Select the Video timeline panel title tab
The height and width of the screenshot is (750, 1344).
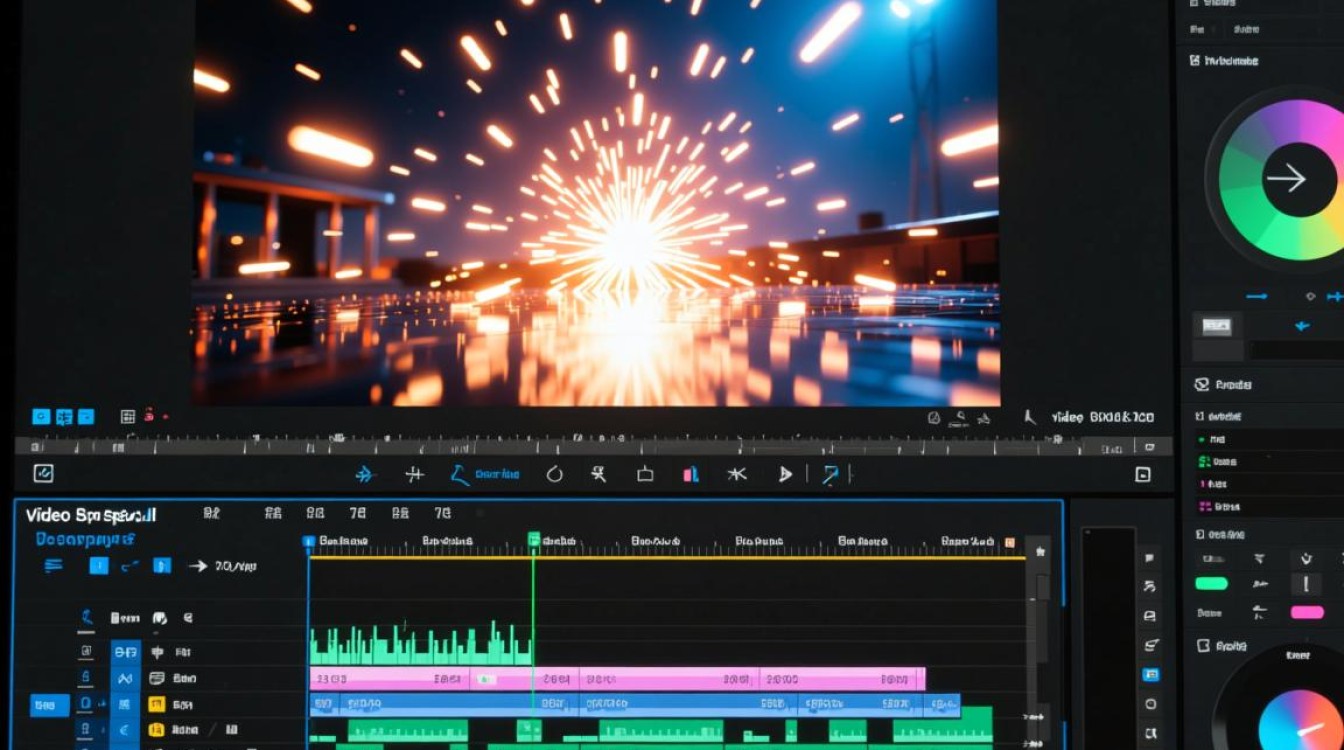point(91,515)
